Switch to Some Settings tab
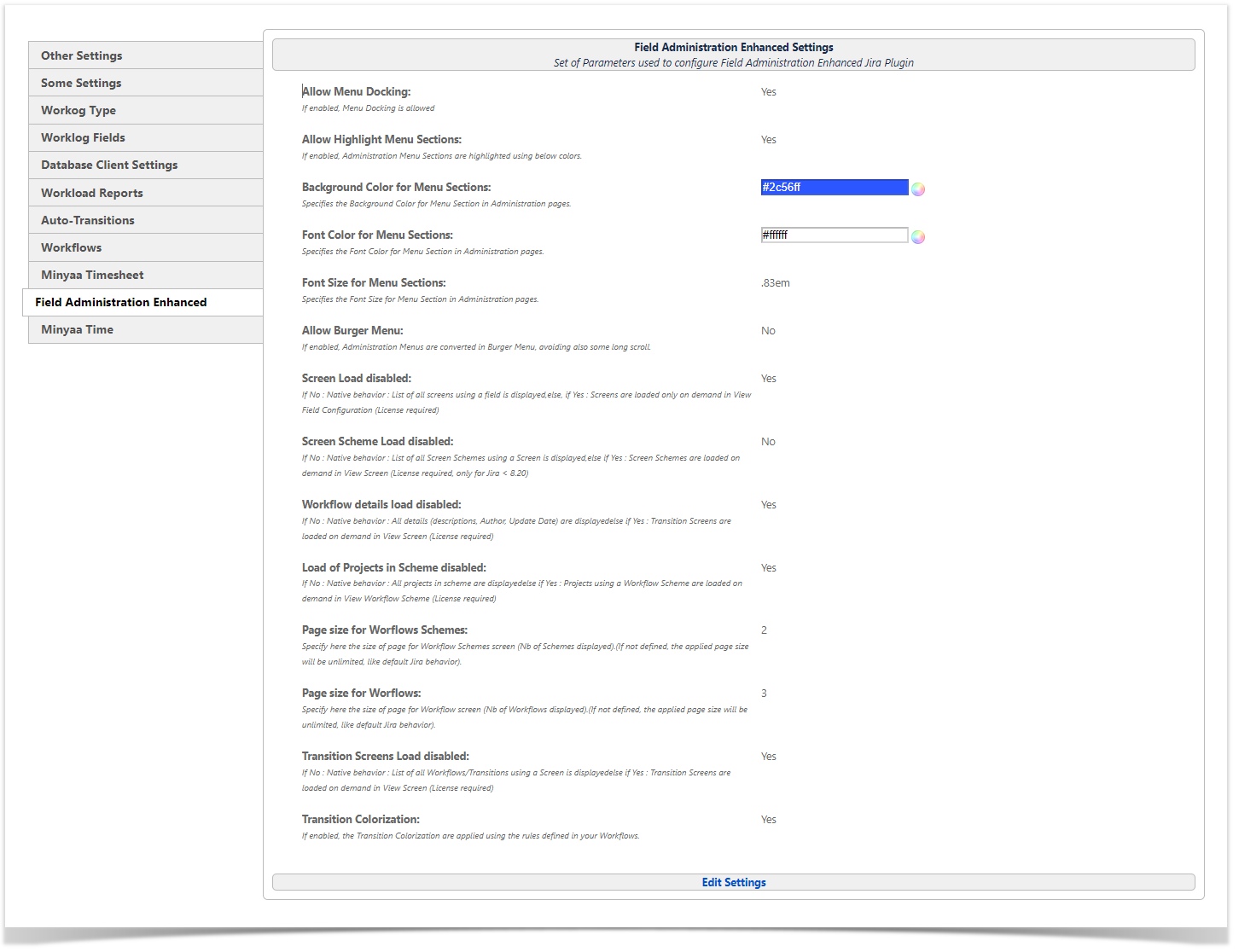Screen dimensions: 1239x952 [x=81, y=83]
